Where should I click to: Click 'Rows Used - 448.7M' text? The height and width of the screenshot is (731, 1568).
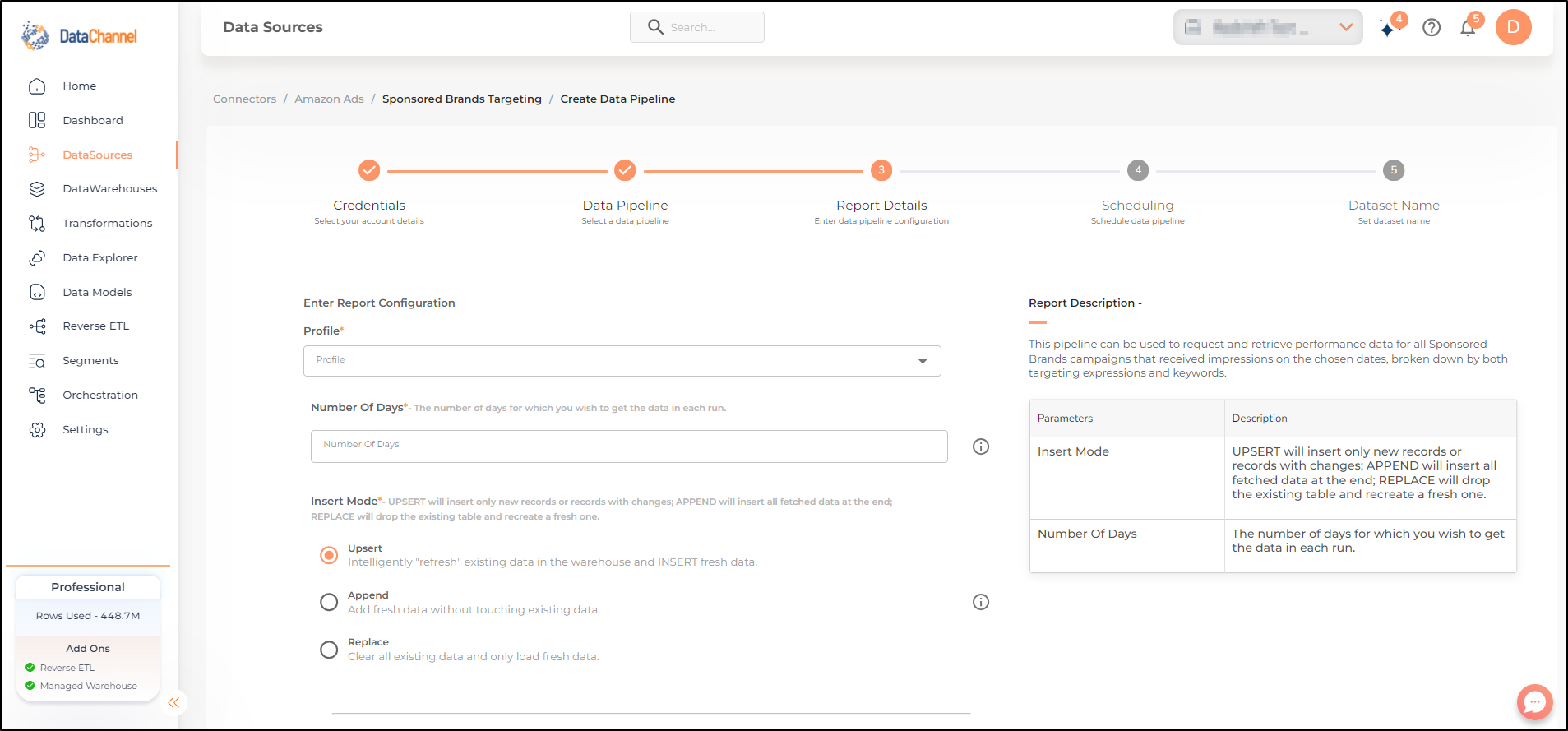(88, 616)
